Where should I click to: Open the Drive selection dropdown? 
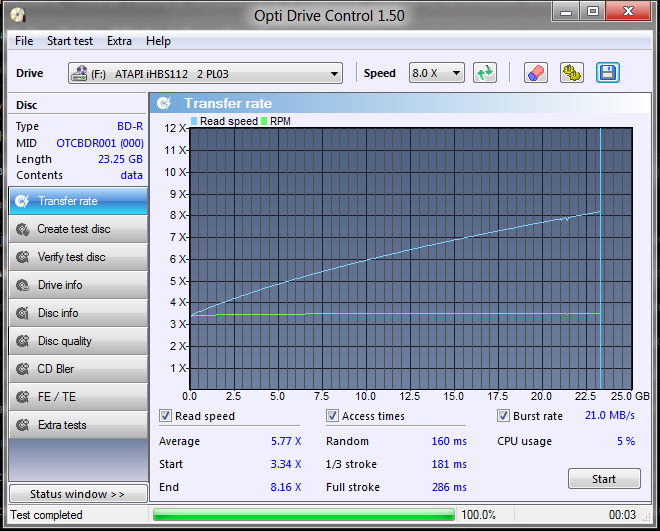coord(205,73)
